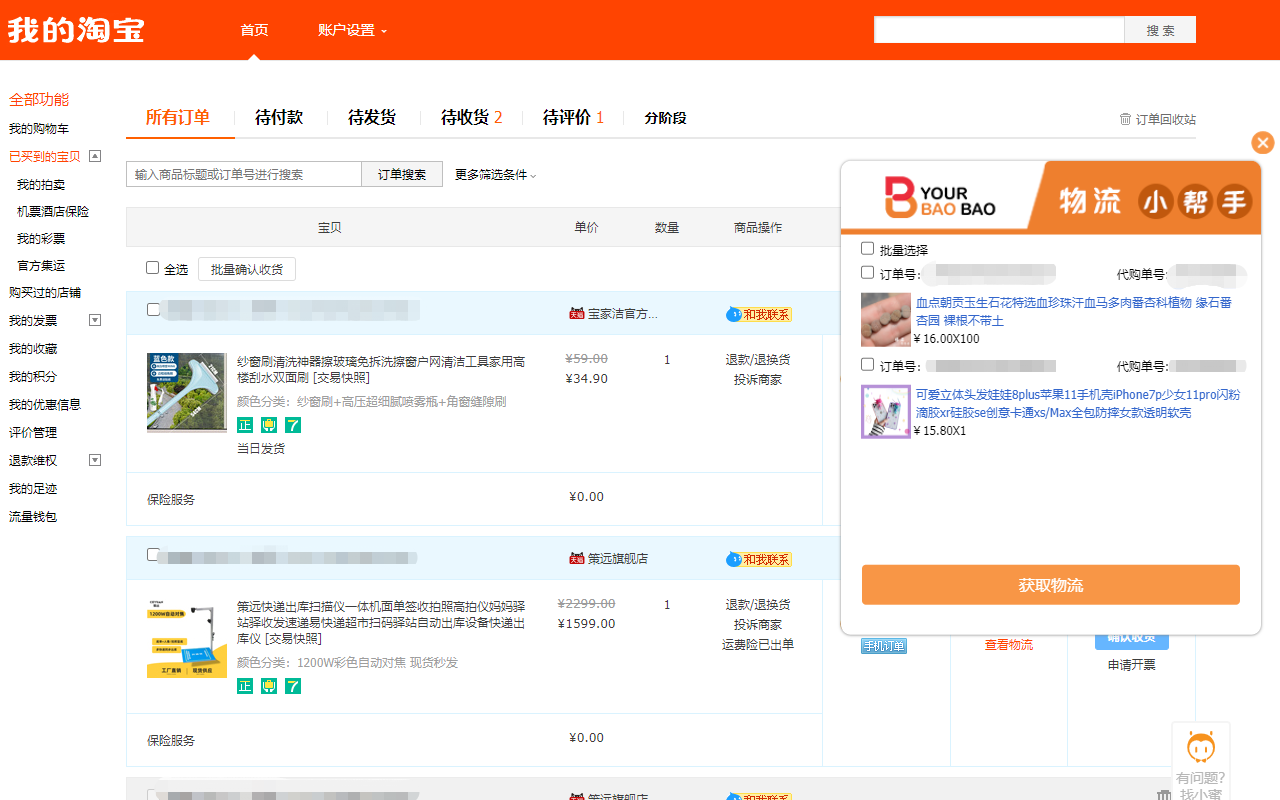
Task: Open the 账户设置 dropdown menu
Action: click(352, 30)
